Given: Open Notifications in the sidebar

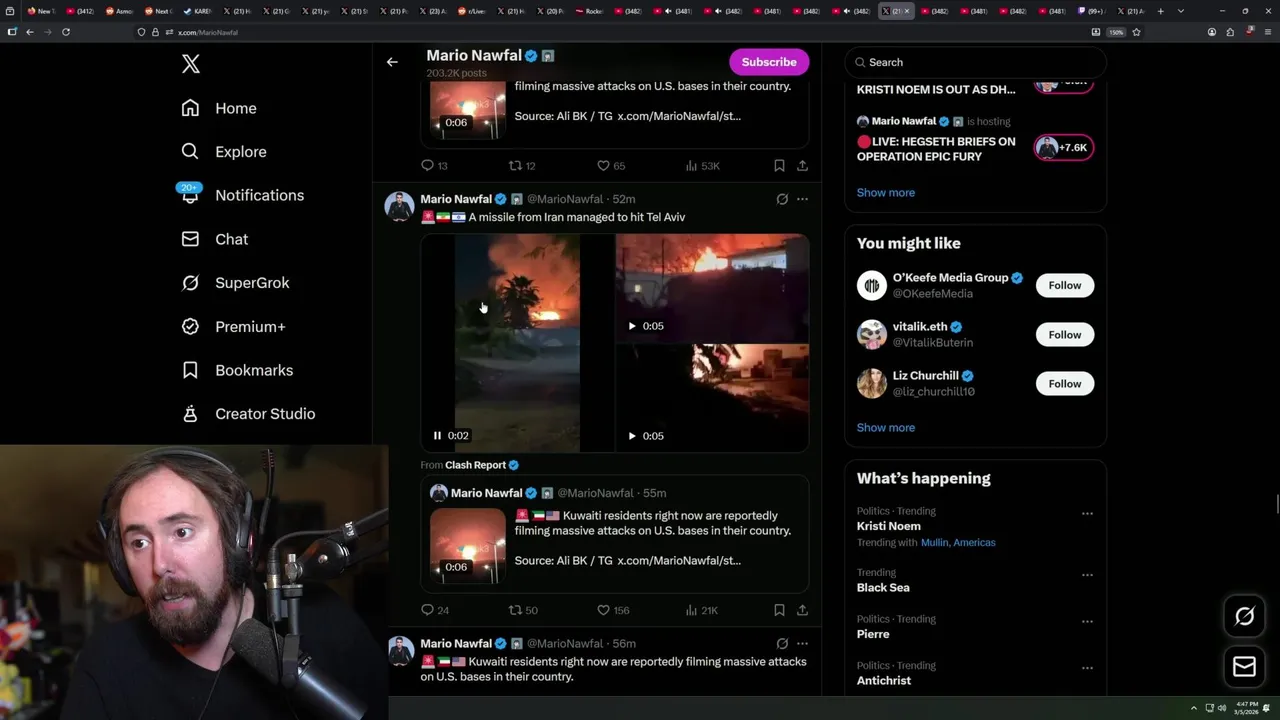Looking at the screenshot, I should pos(242,195).
